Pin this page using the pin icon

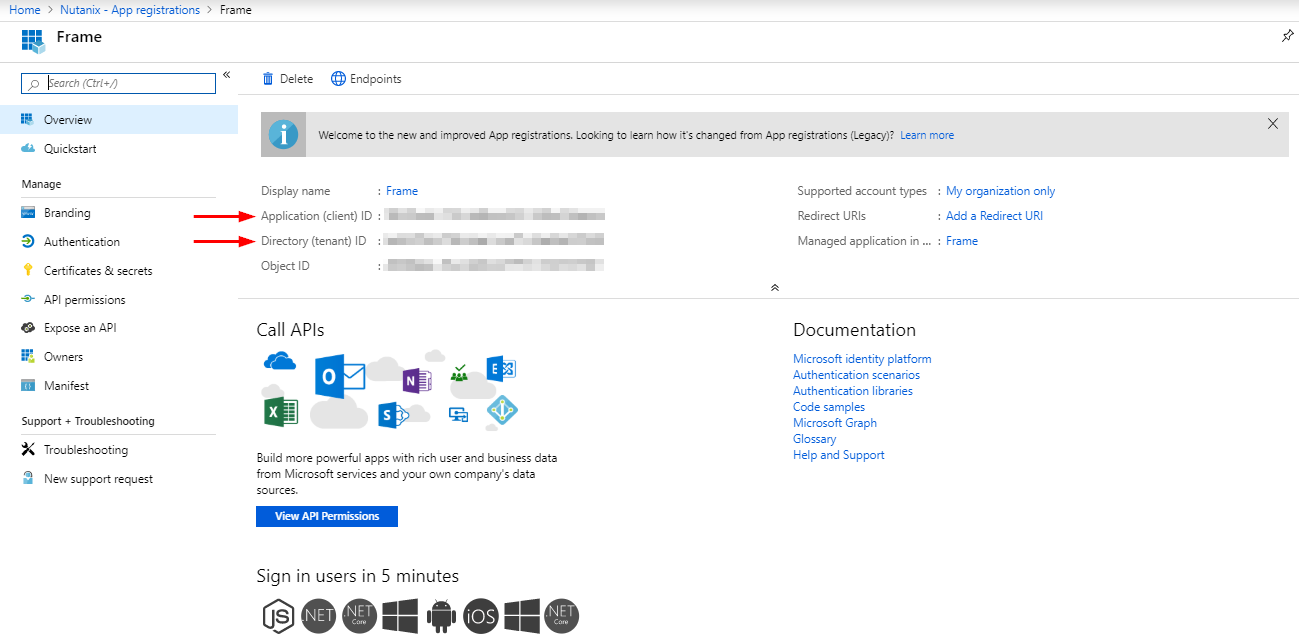point(1287,35)
